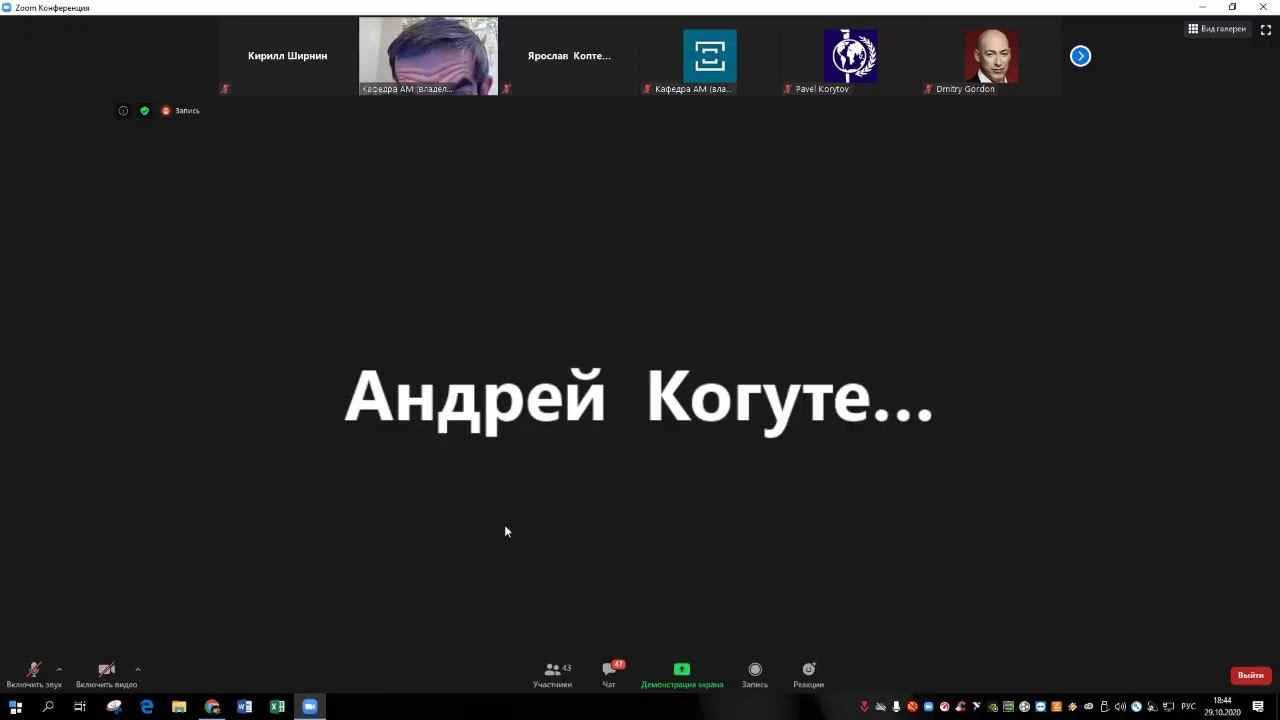
Task: Open the taskbar app left of Edge
Action: [x=114, y=707]
